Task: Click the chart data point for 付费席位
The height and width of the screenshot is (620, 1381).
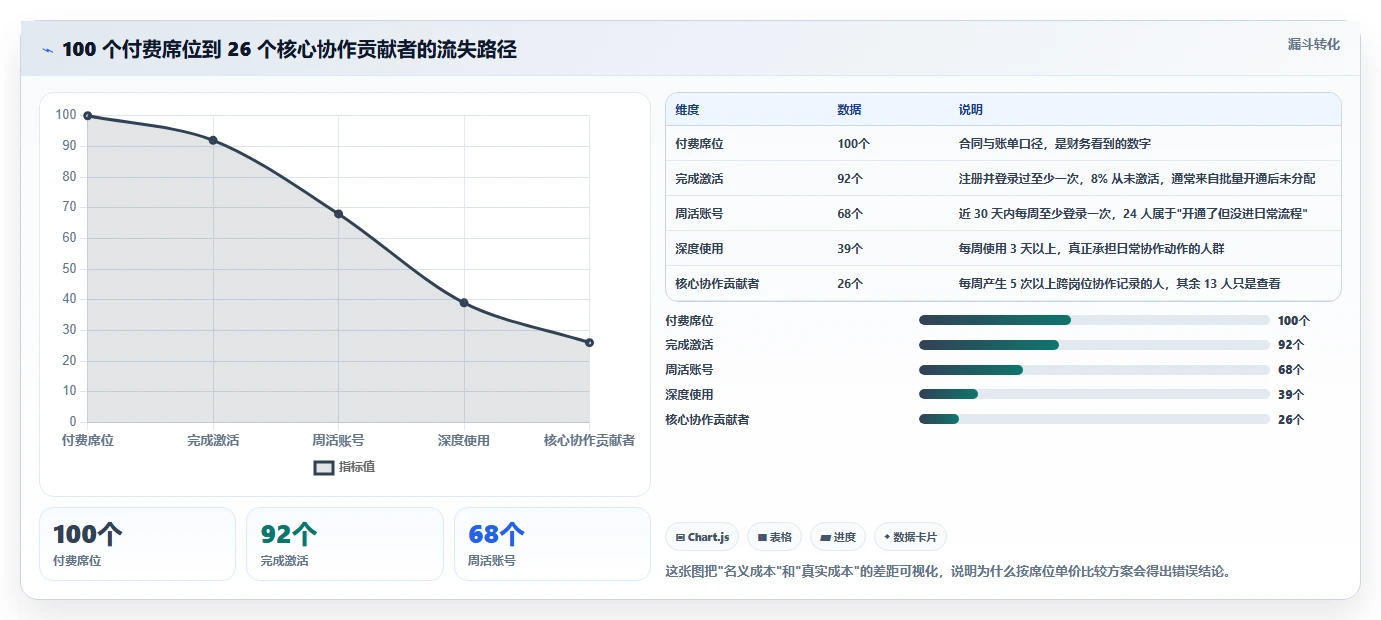Action: pos(88,116)
